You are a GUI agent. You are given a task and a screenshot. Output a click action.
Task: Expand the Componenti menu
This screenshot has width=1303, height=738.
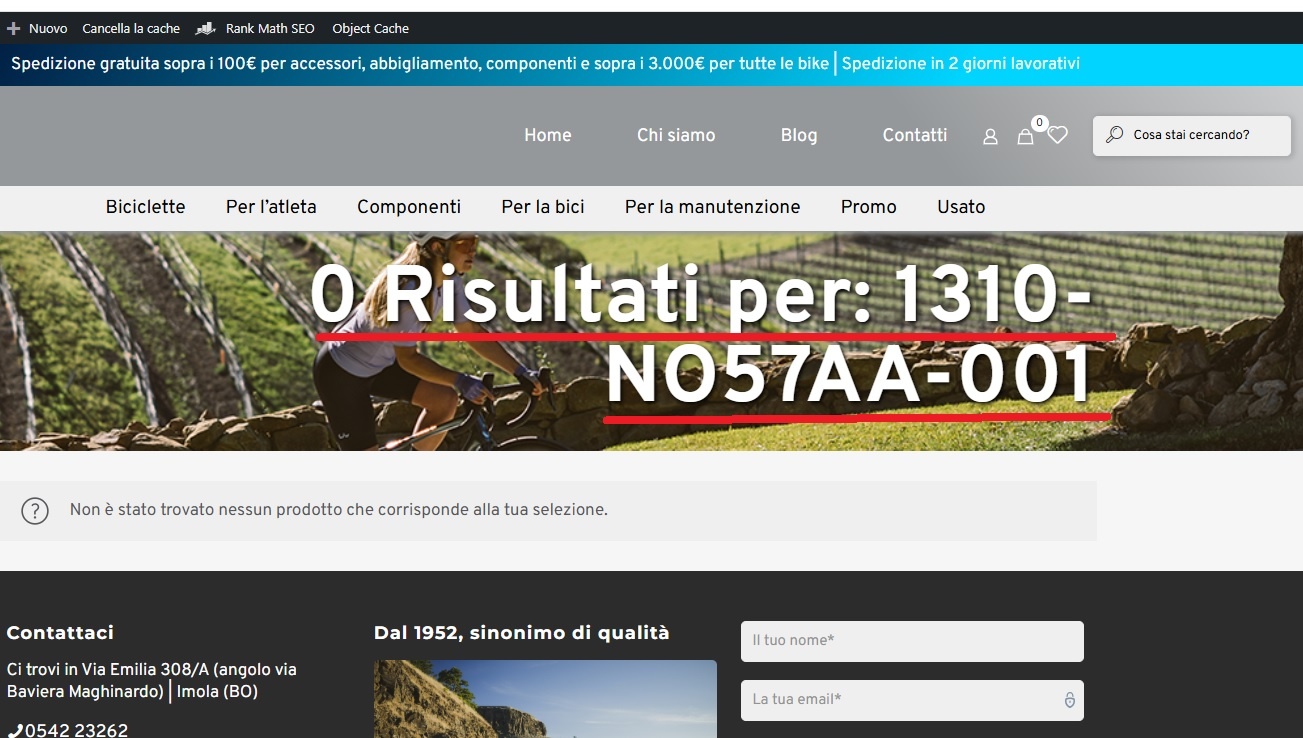coord(409,207)
